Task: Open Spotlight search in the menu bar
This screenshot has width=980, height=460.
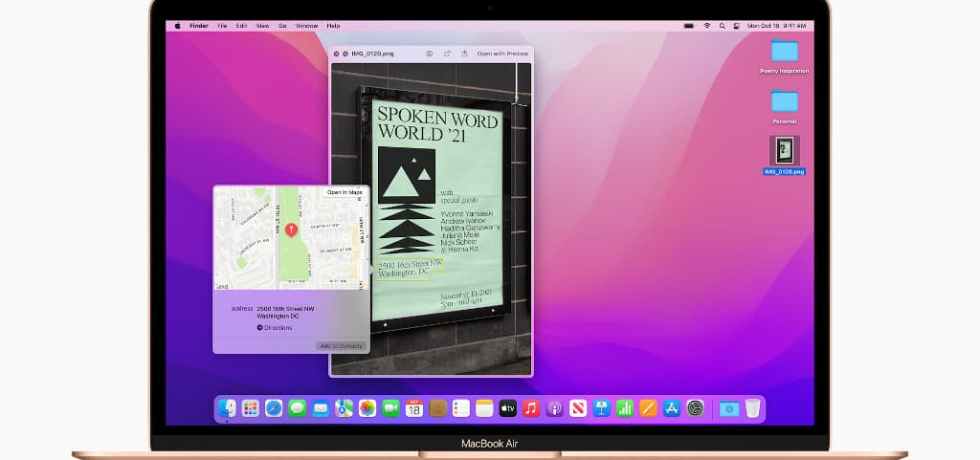Action: (x=721, y=26)
